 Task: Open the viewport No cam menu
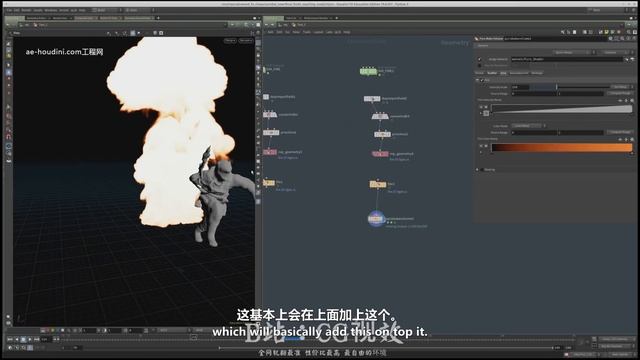[x=246, y=41]
